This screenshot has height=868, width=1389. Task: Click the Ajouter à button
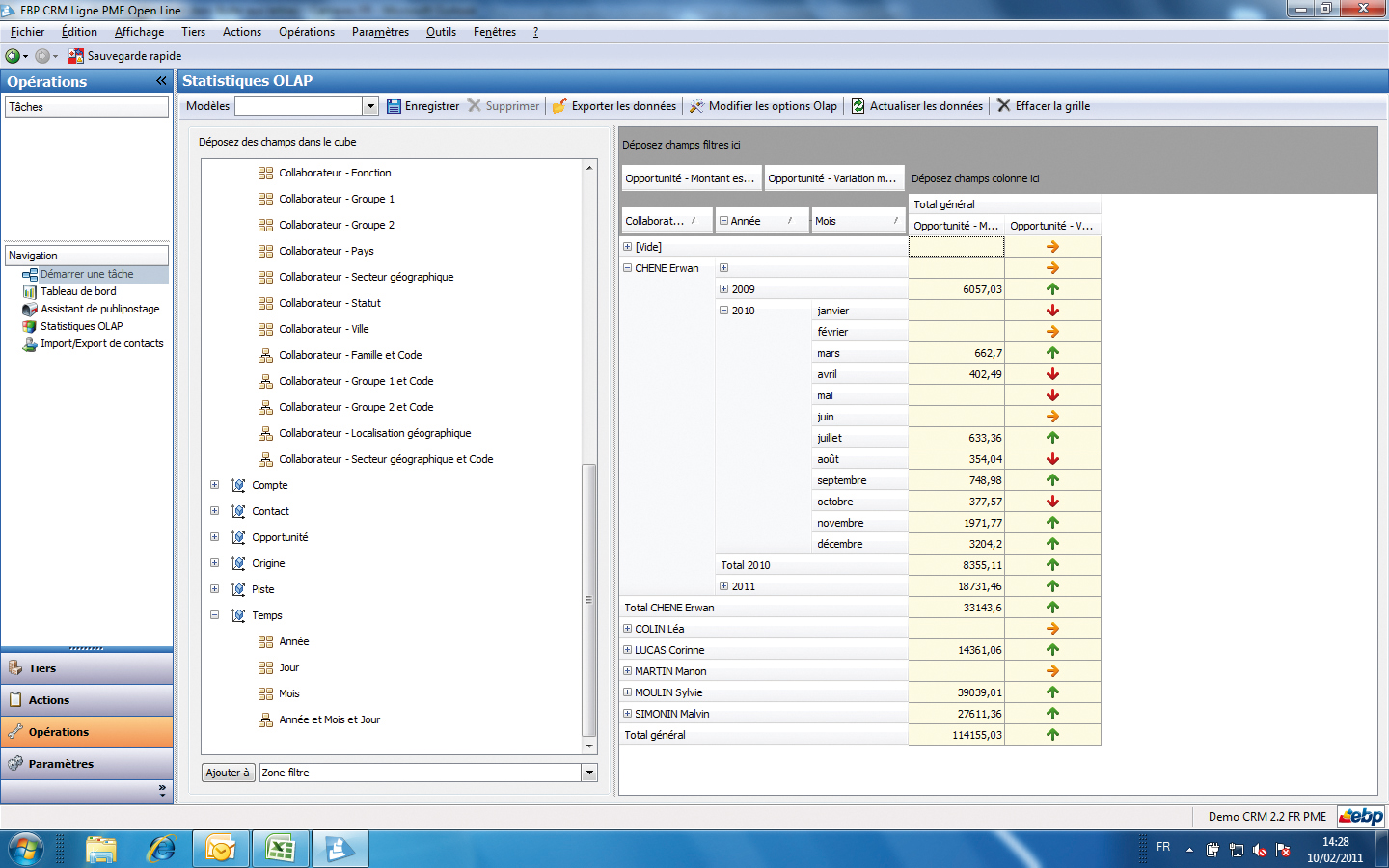[228, 773]
